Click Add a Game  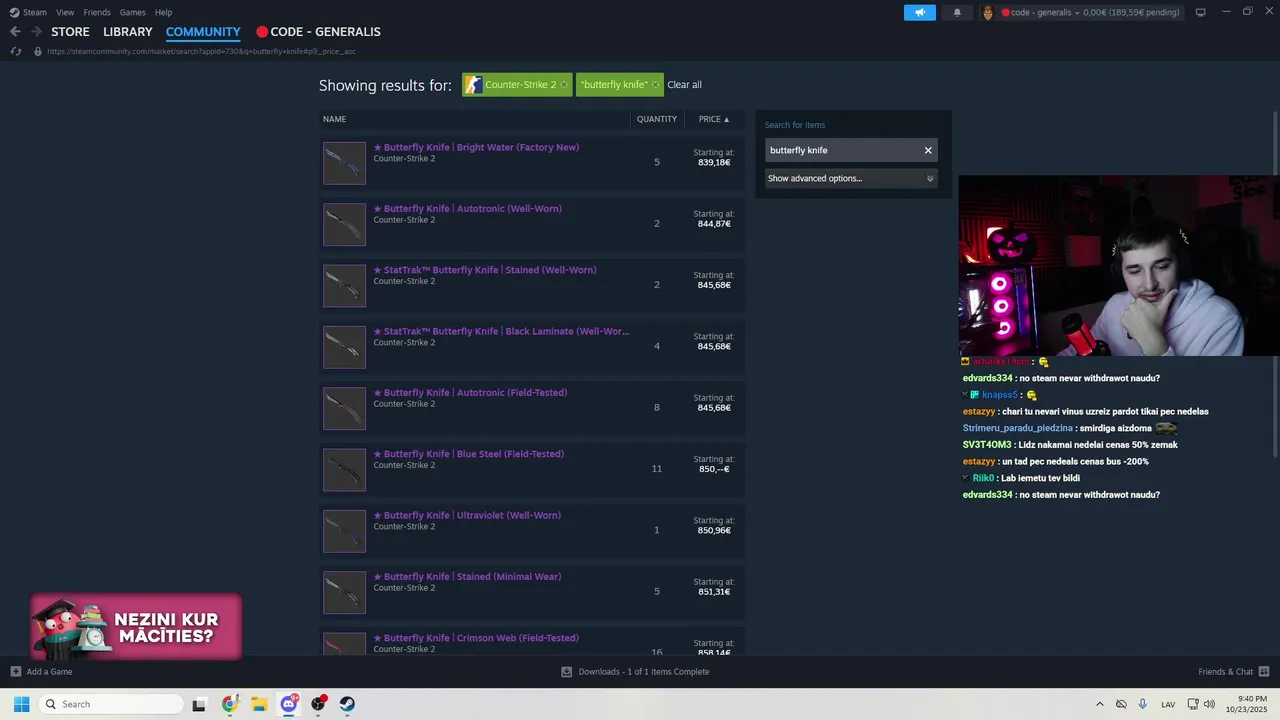[41, 671]
